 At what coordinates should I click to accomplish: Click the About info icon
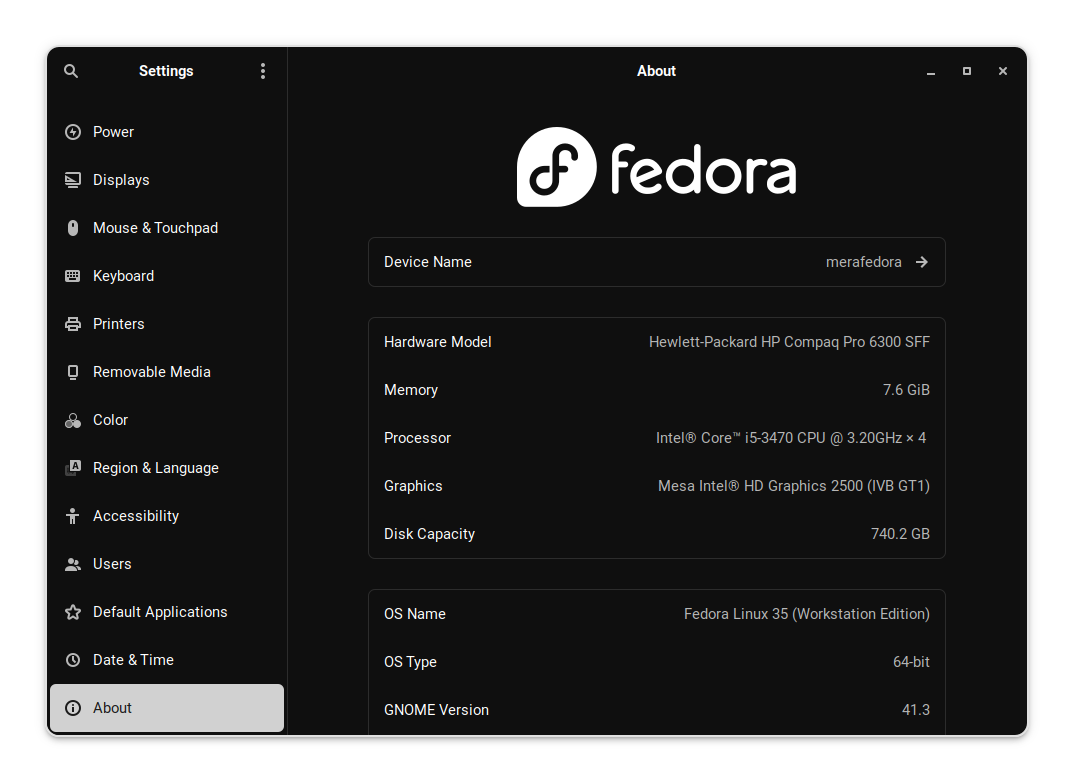[73, 708]
